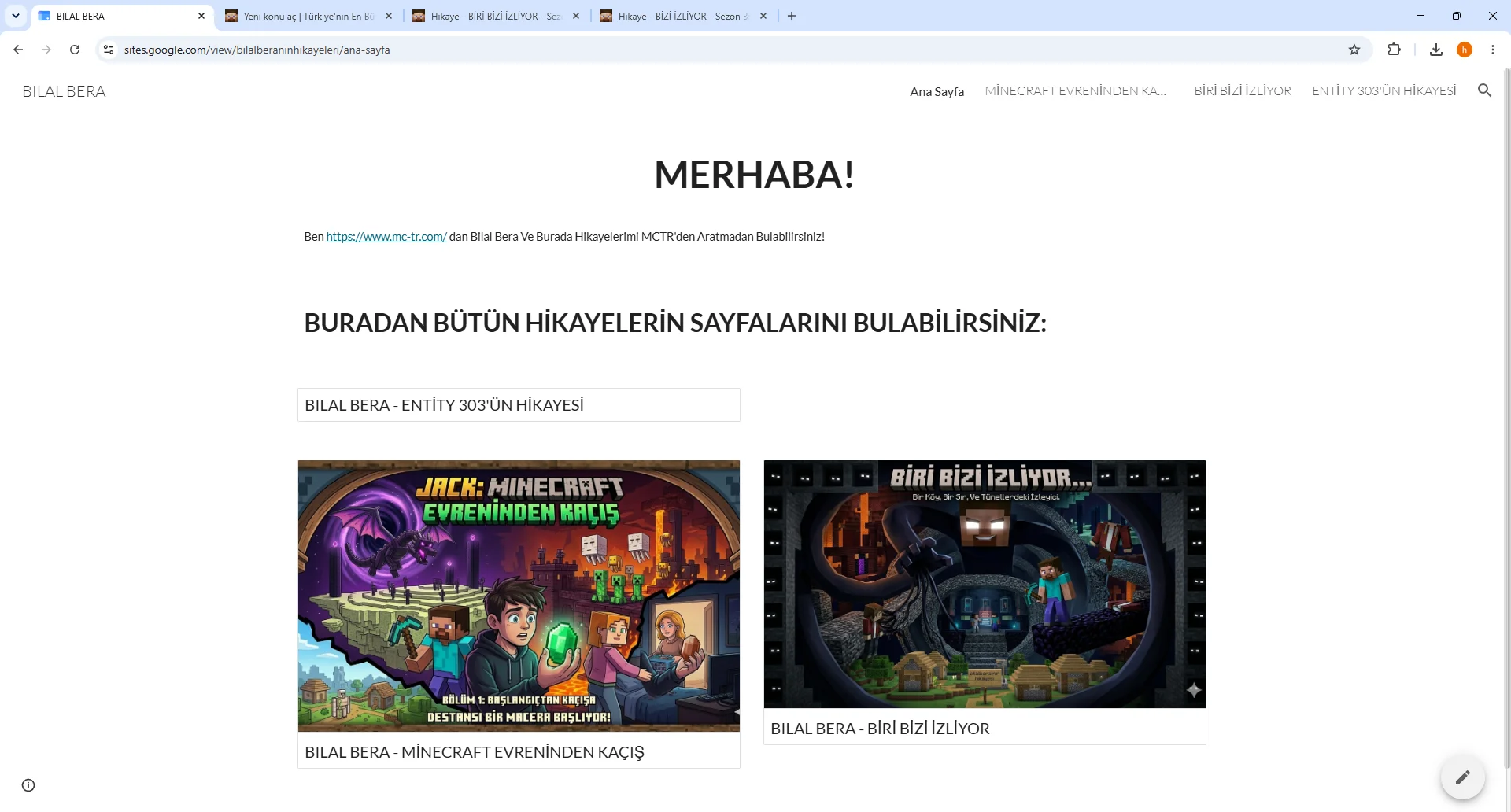The image size is (1511, 812).
Task: Click the Biri Bizi İzliyor cover thumbnail
Action: (x=985, y=584)
